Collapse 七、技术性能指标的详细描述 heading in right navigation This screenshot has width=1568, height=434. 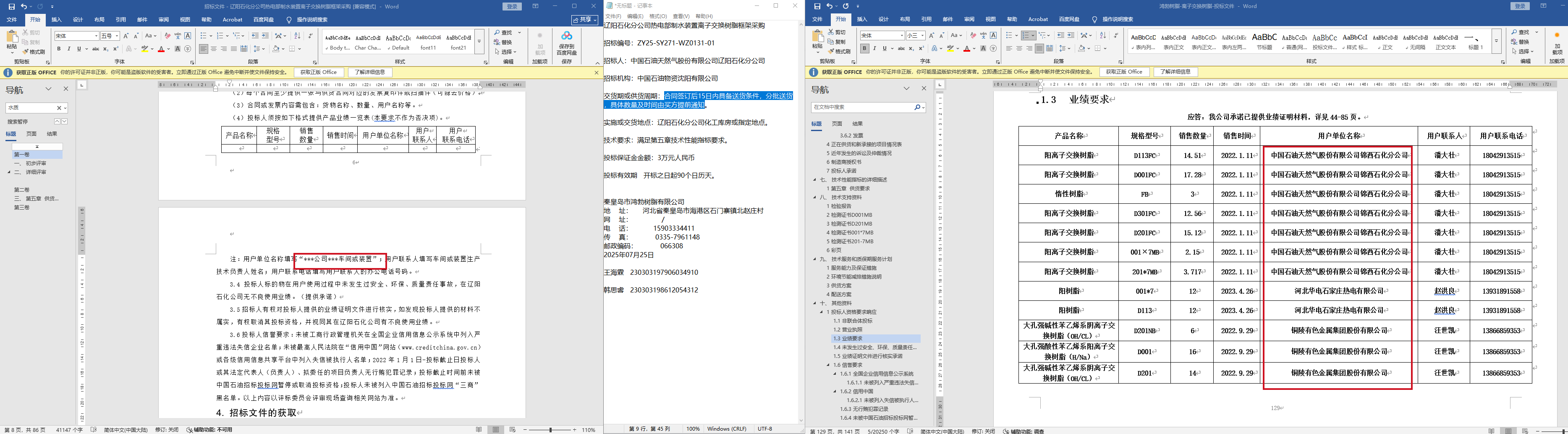815,180
